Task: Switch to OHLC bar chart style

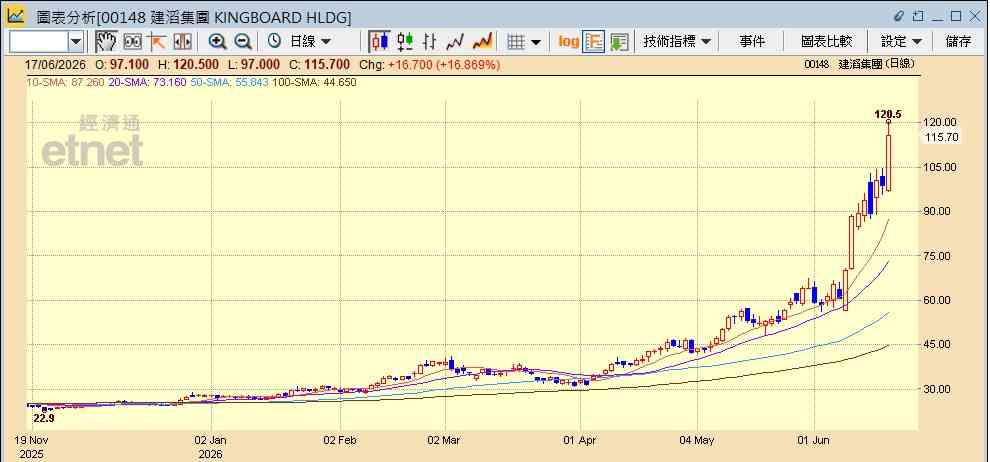Action: [430, 42]
